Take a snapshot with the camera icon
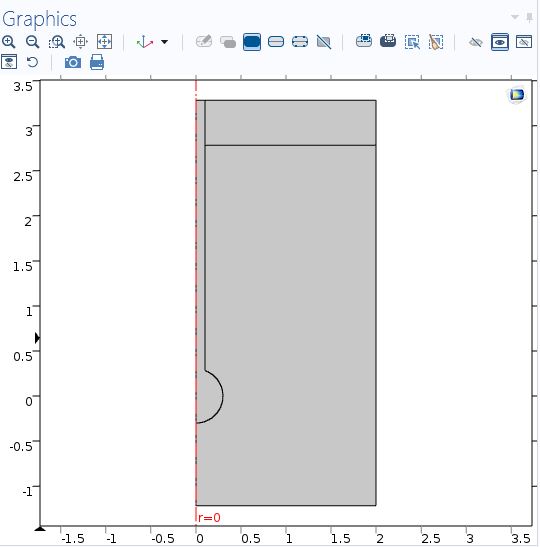Viewport: 540px width, 547px height. [73, 62]
